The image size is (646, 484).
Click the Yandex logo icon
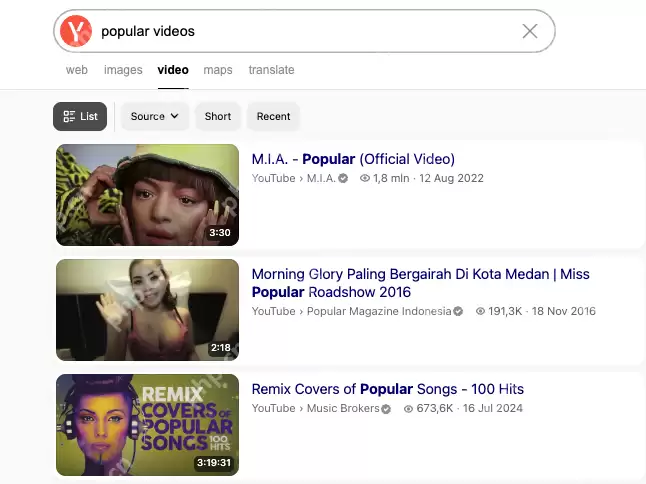tap(75, 32)
